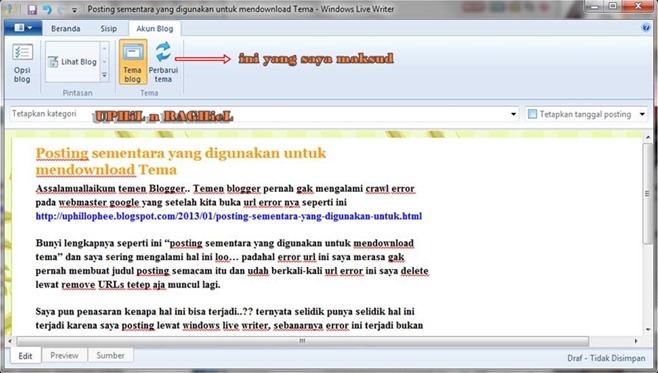Click the horizontal scrollbar left arrow
658x373 pixels.
point(10,341)
